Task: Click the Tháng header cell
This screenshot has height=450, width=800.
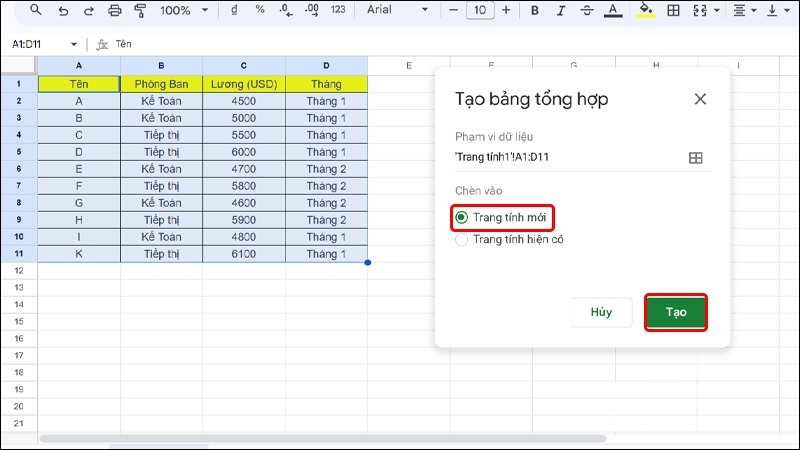Action: pos(327,84)
